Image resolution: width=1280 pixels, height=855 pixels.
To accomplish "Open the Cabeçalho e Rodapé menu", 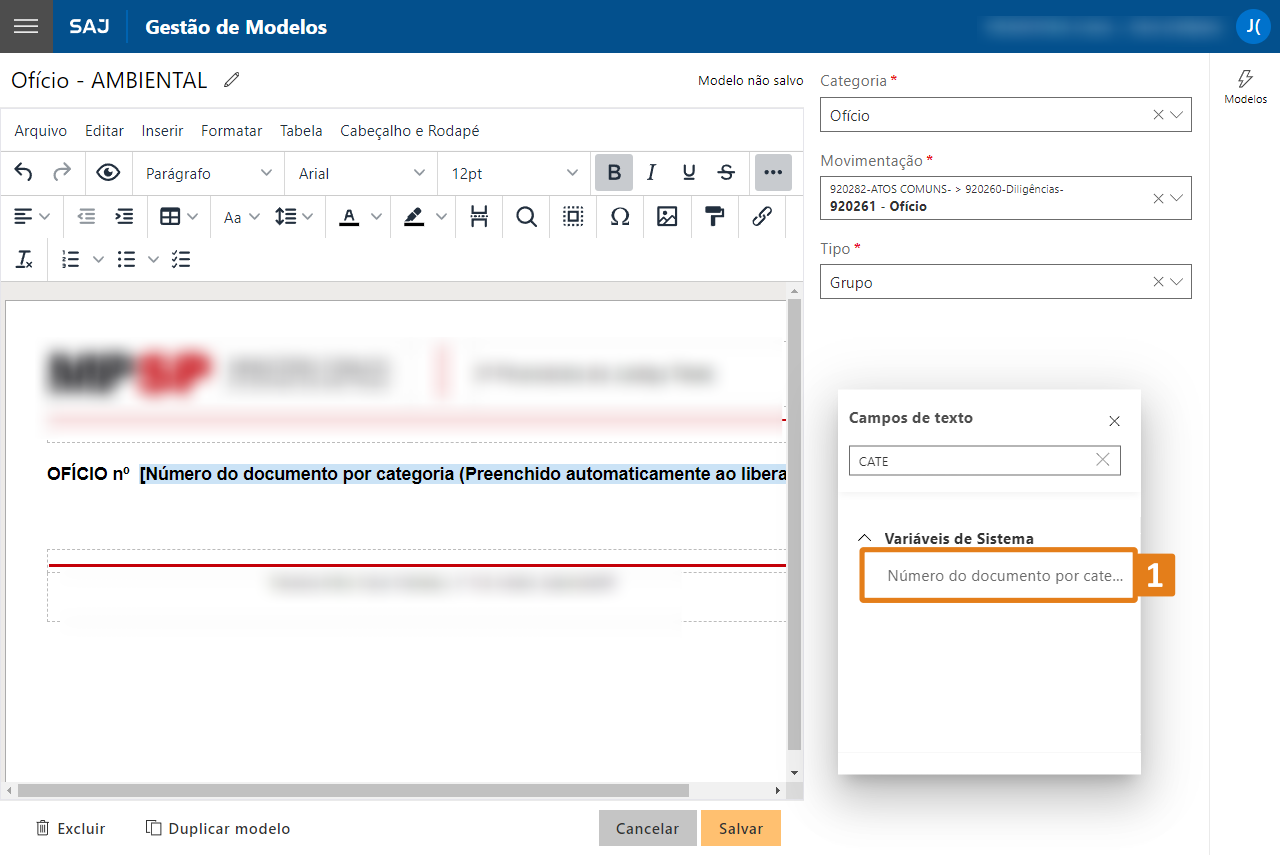I will (x=410, y=131).
